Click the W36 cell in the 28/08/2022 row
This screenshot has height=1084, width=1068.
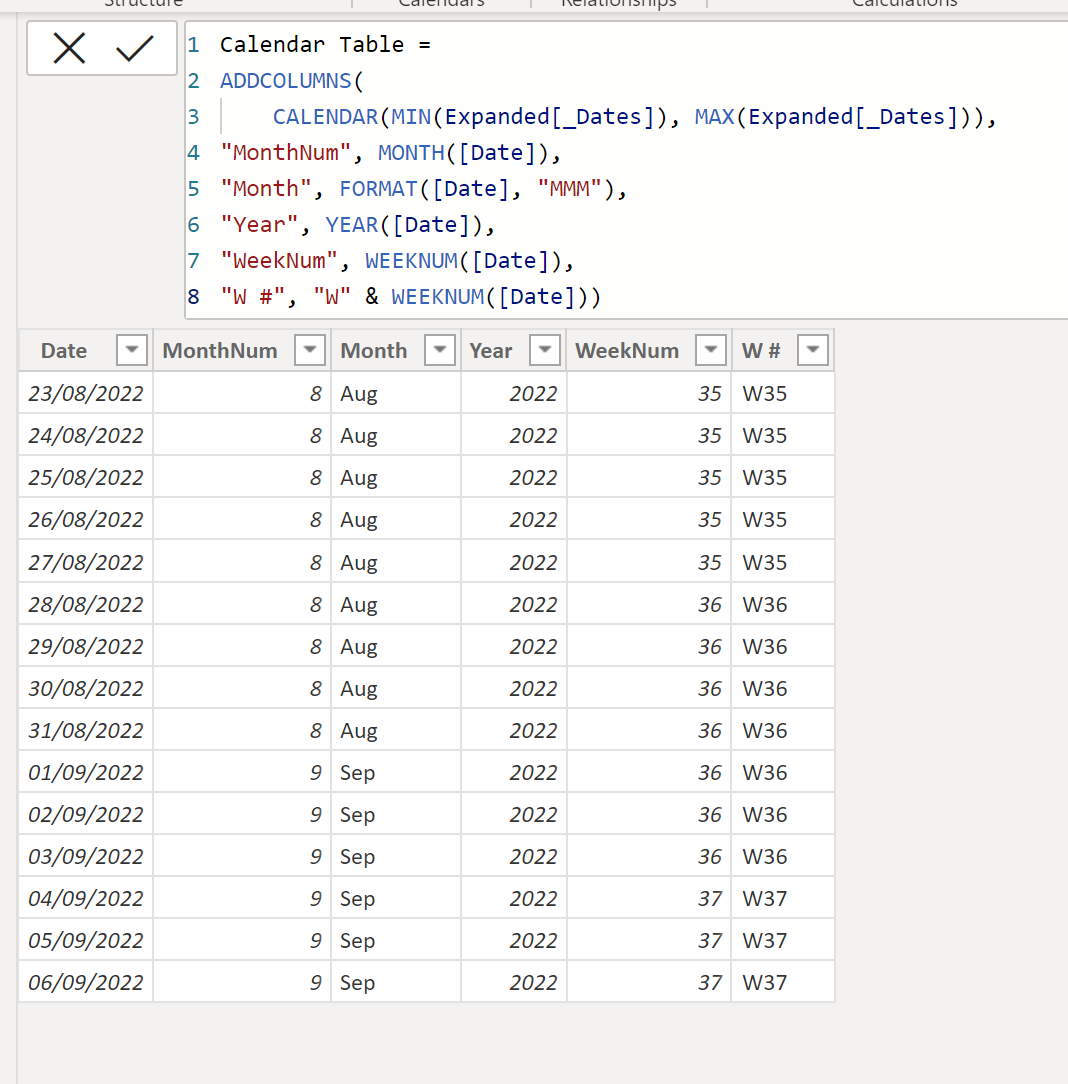pos(783,604)
